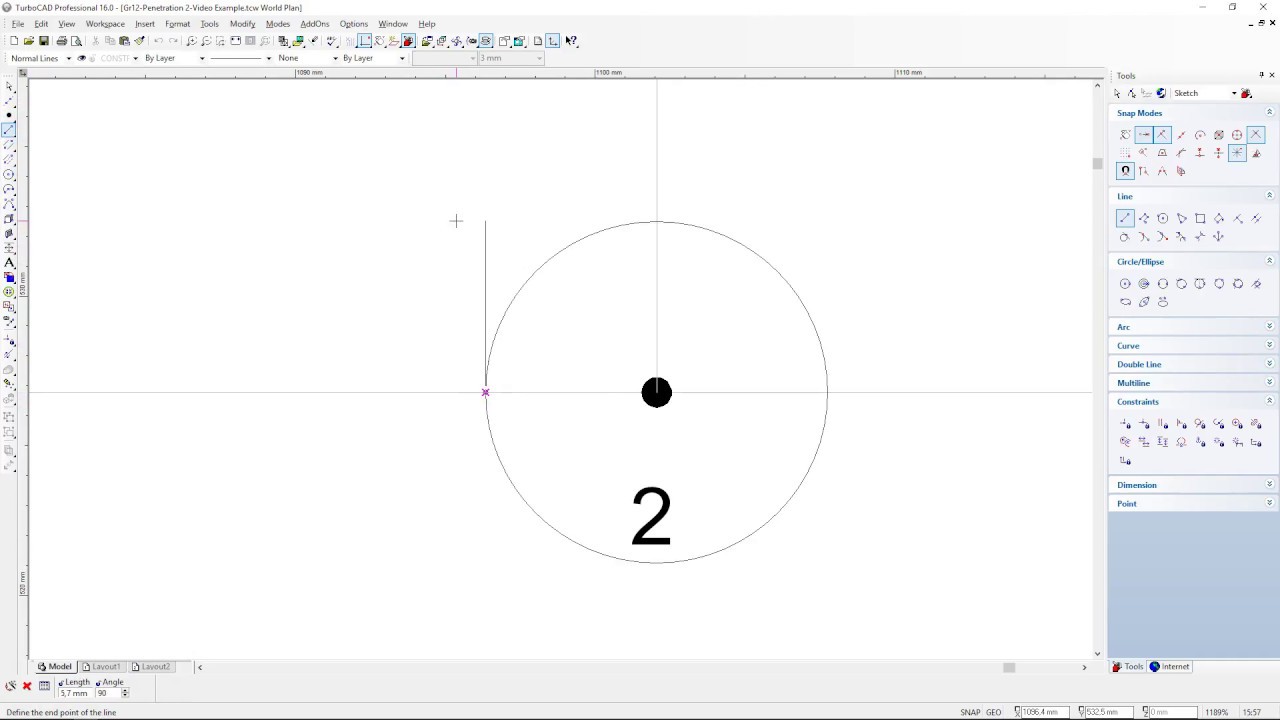
Task: Expand the Double Line panel
Action: coord(1269,364)
